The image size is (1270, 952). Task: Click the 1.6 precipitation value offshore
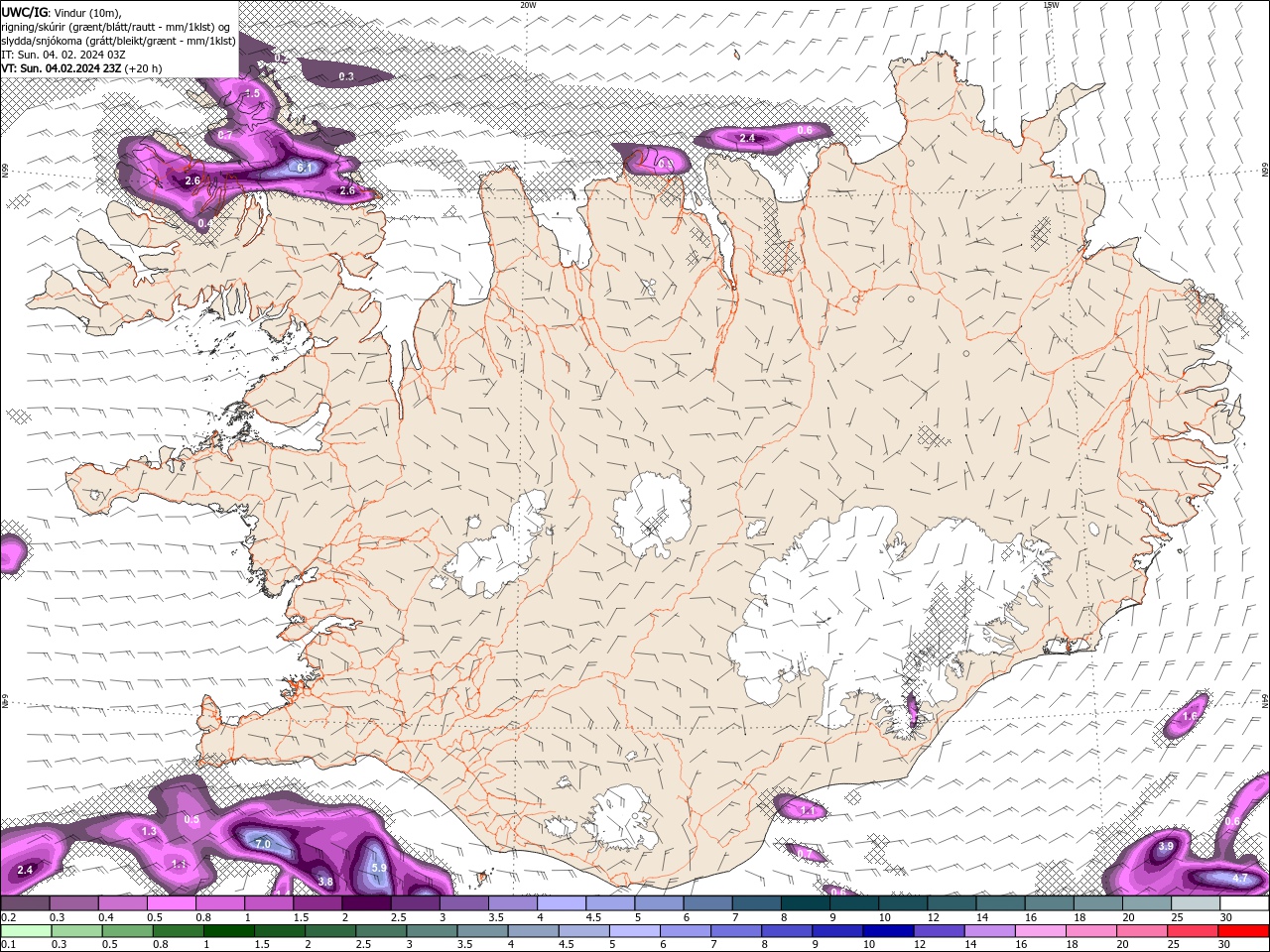pos(1191,716)
